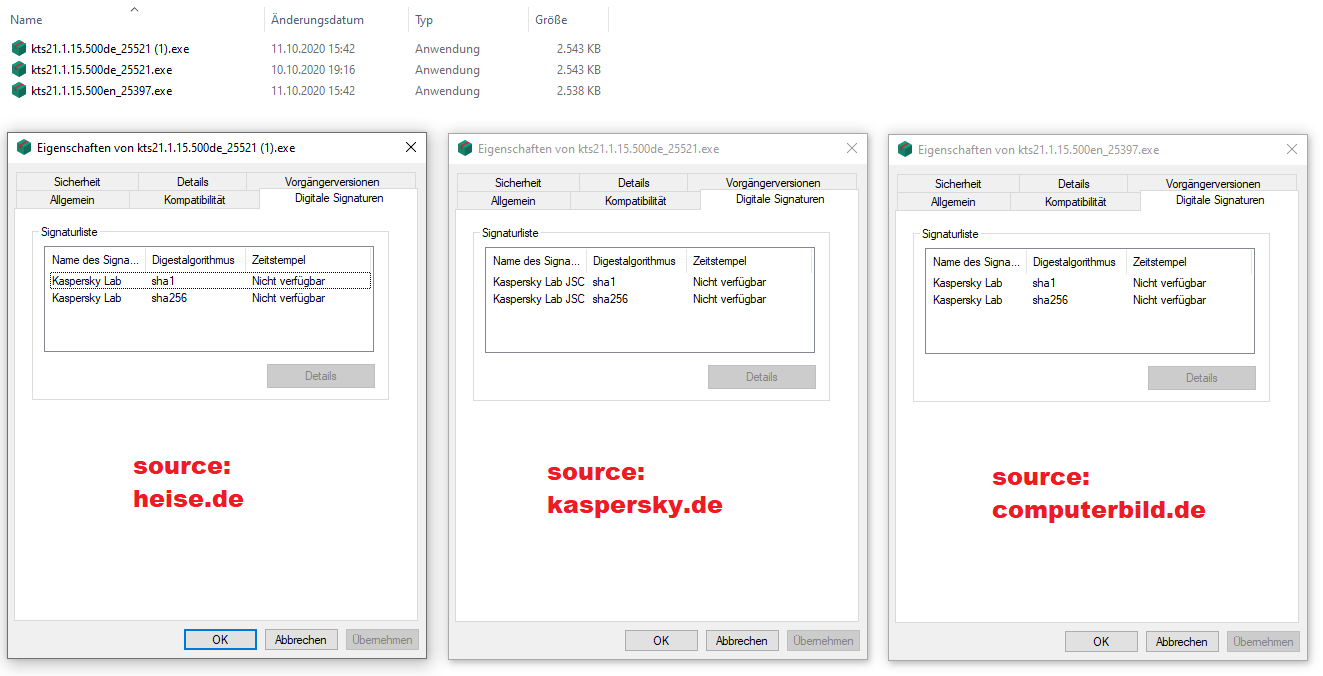1323x676 pixels.
Task: Click title bar icon of 500en_25397.exe properties window
Action: 905,149
